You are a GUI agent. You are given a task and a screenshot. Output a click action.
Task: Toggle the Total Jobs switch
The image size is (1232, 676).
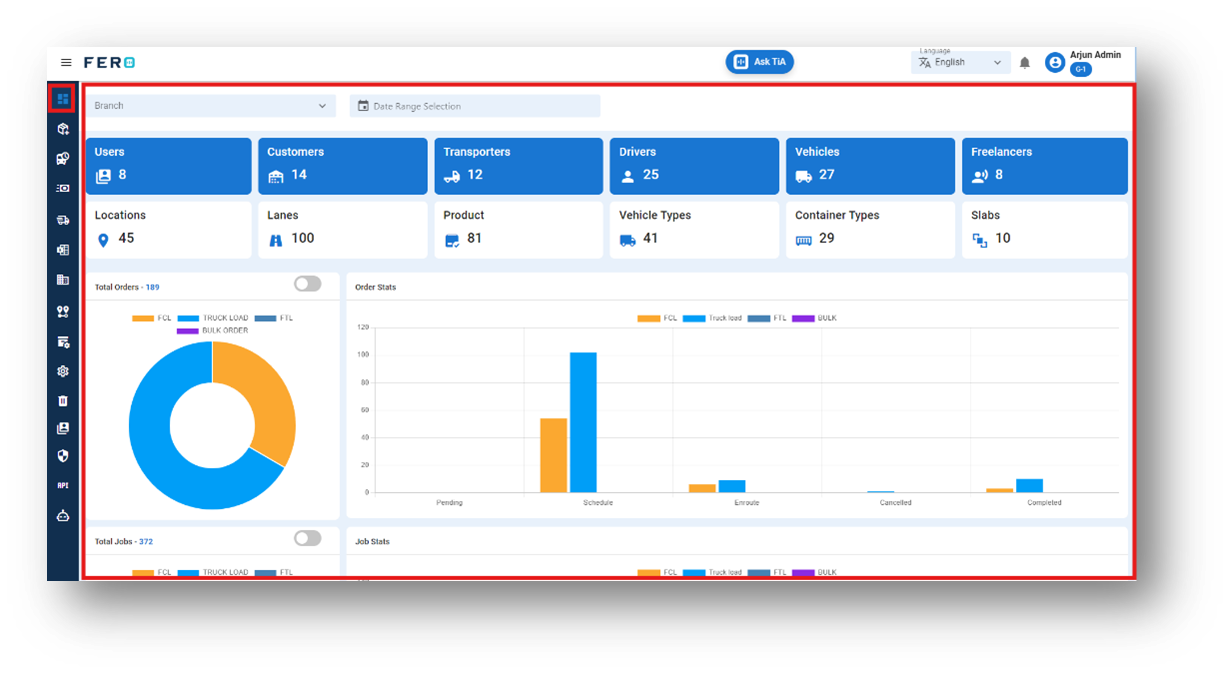point(307,538)
